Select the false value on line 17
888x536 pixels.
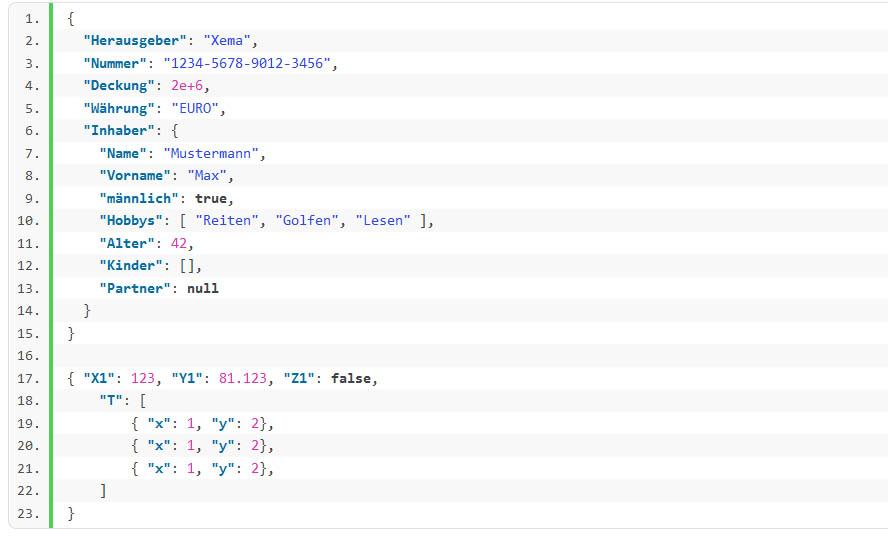click(x=351, y=378)
